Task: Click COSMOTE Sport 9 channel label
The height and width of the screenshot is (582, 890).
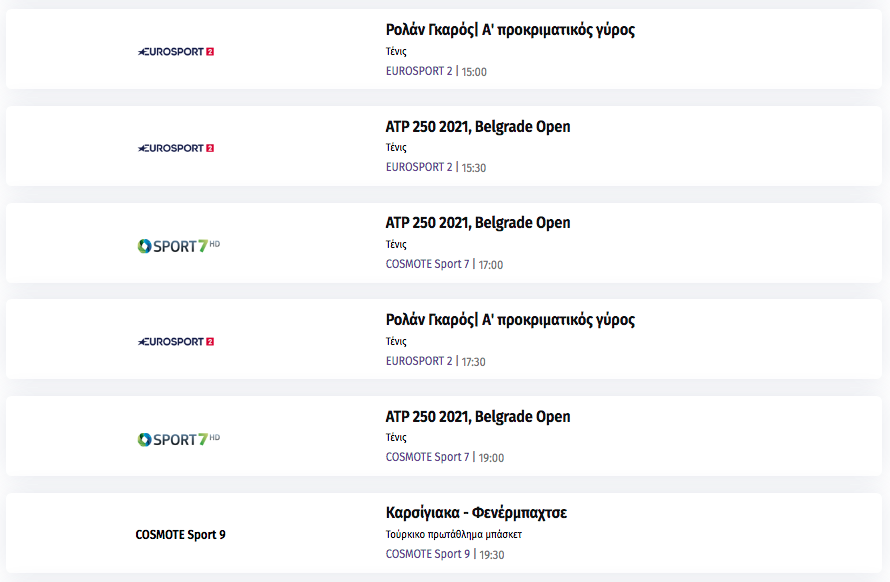Action: pos(180,535)
